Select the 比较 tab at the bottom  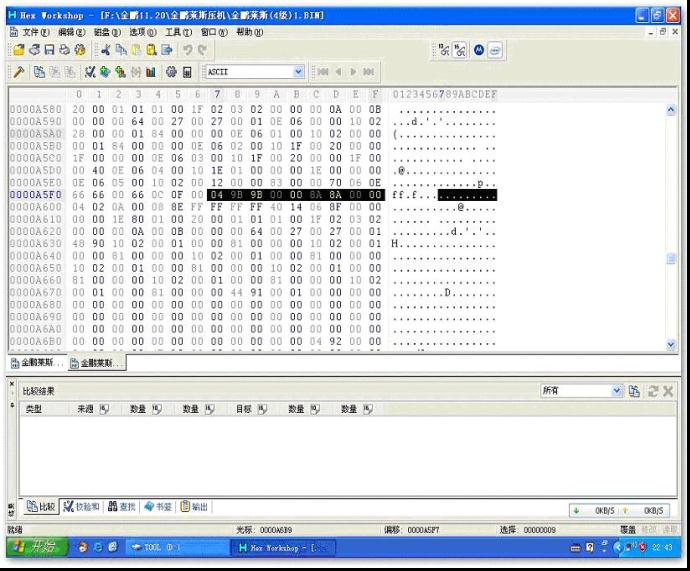40,507
